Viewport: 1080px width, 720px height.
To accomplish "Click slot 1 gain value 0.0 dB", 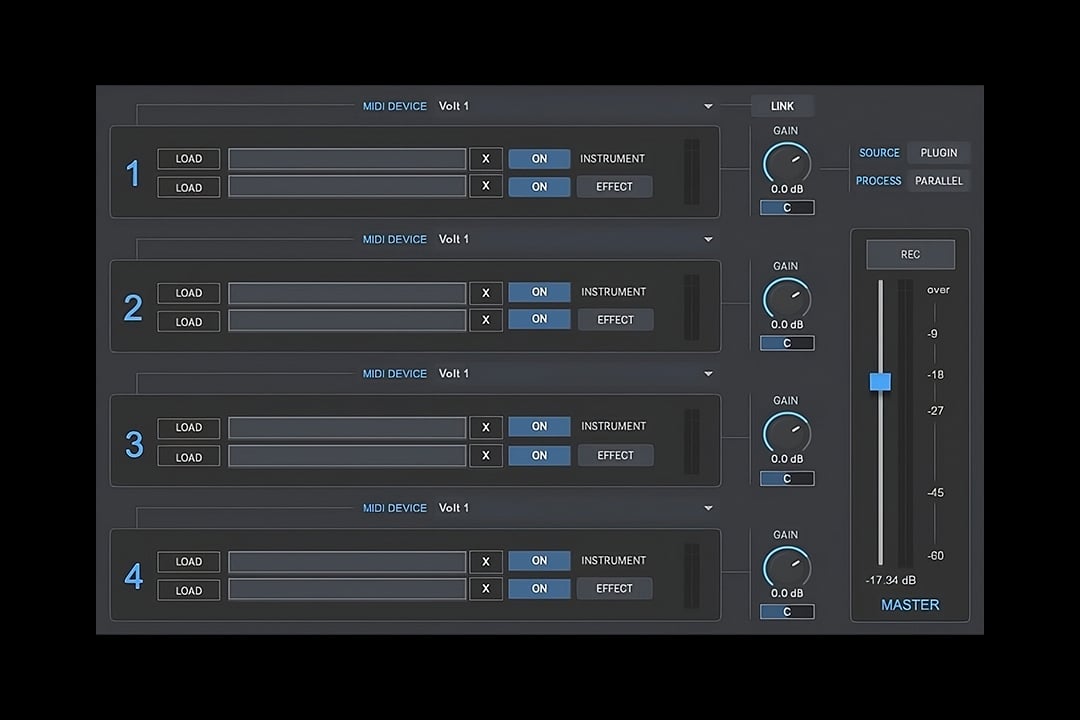I will click(787, 189).
